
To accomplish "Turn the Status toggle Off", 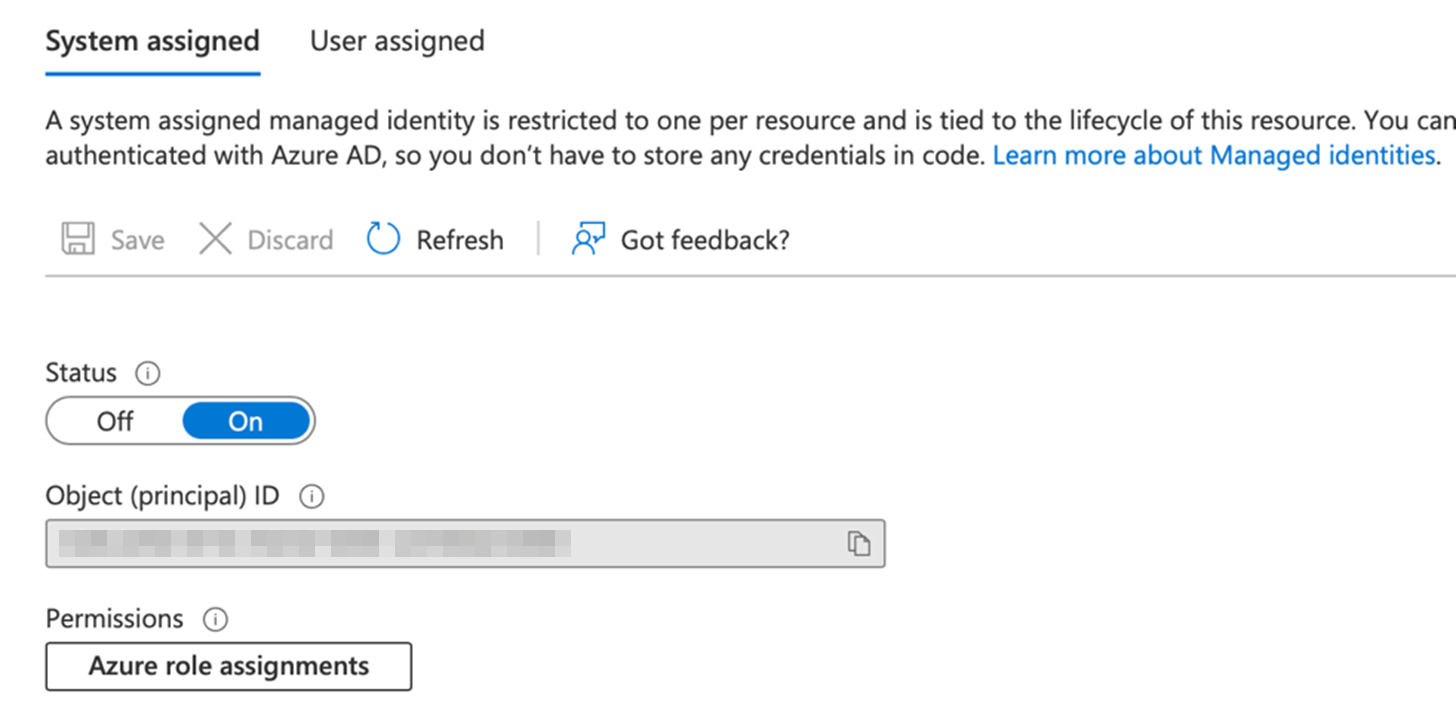I will point(115,422).
